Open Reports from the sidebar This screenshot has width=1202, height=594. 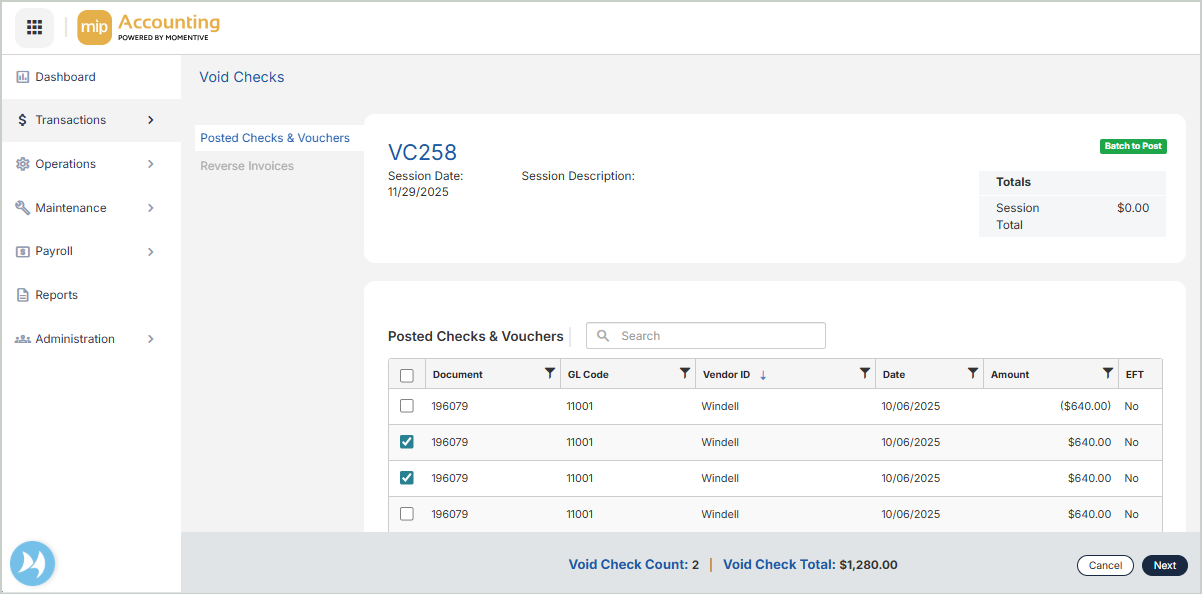56,295
